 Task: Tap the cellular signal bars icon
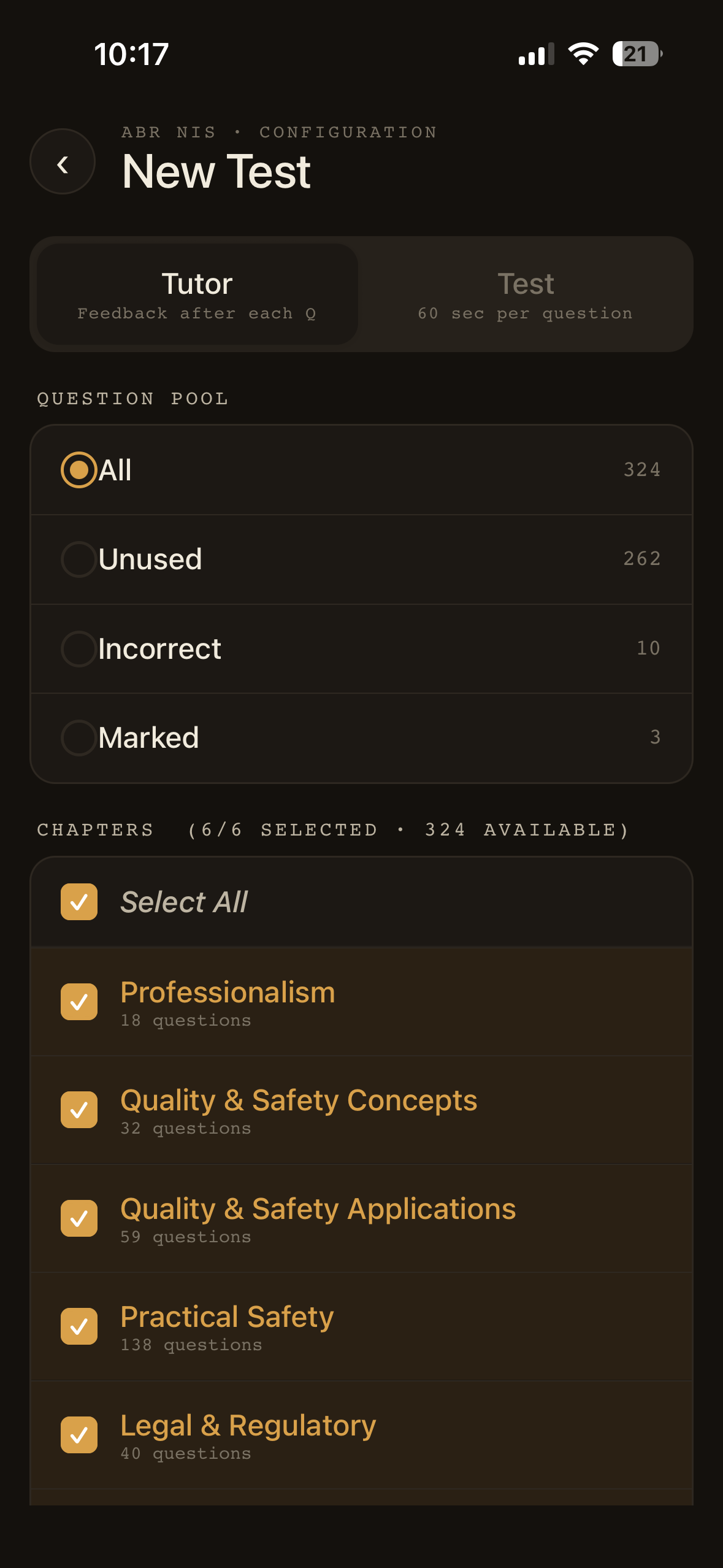coord(536,54)
